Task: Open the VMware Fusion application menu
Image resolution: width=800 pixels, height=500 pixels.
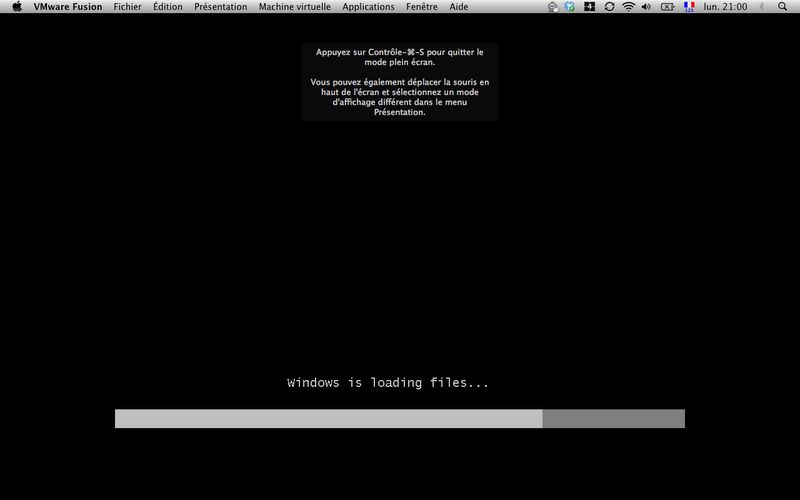Action: [68, 7]
